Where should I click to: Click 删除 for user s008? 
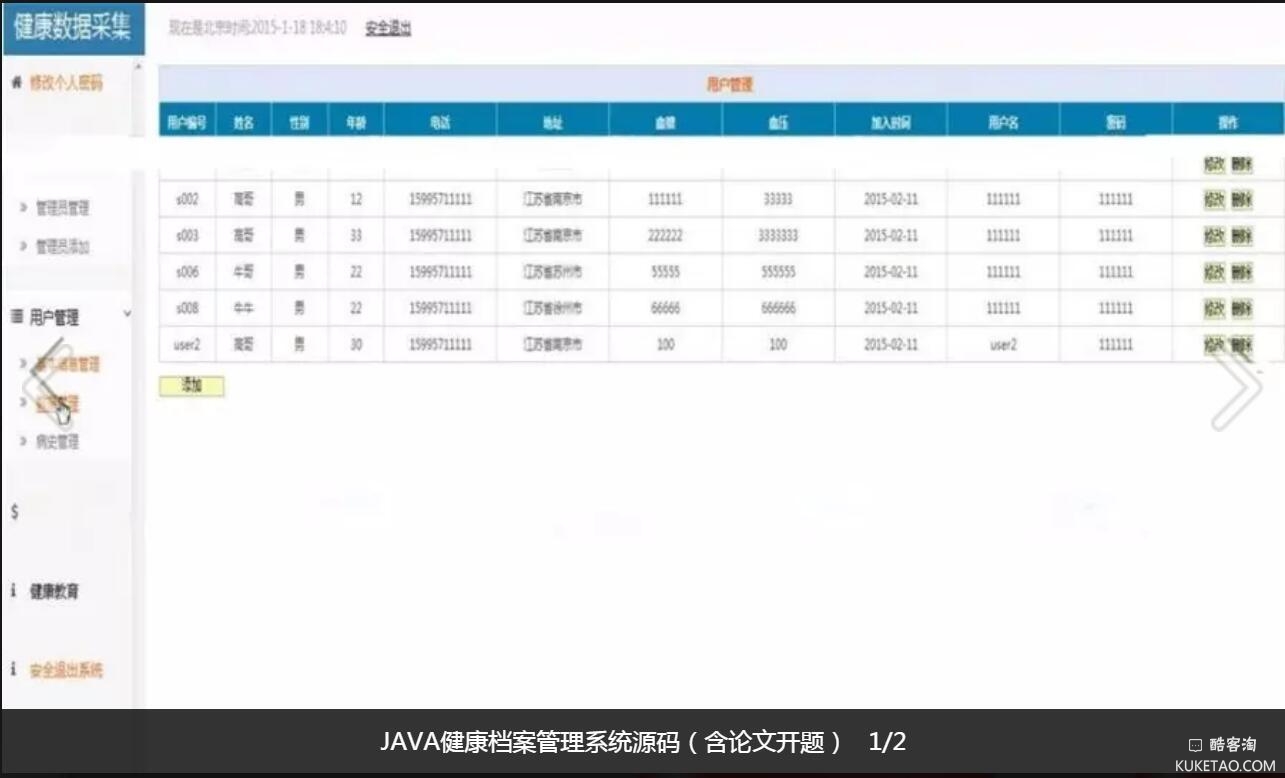coord(1242,309)
